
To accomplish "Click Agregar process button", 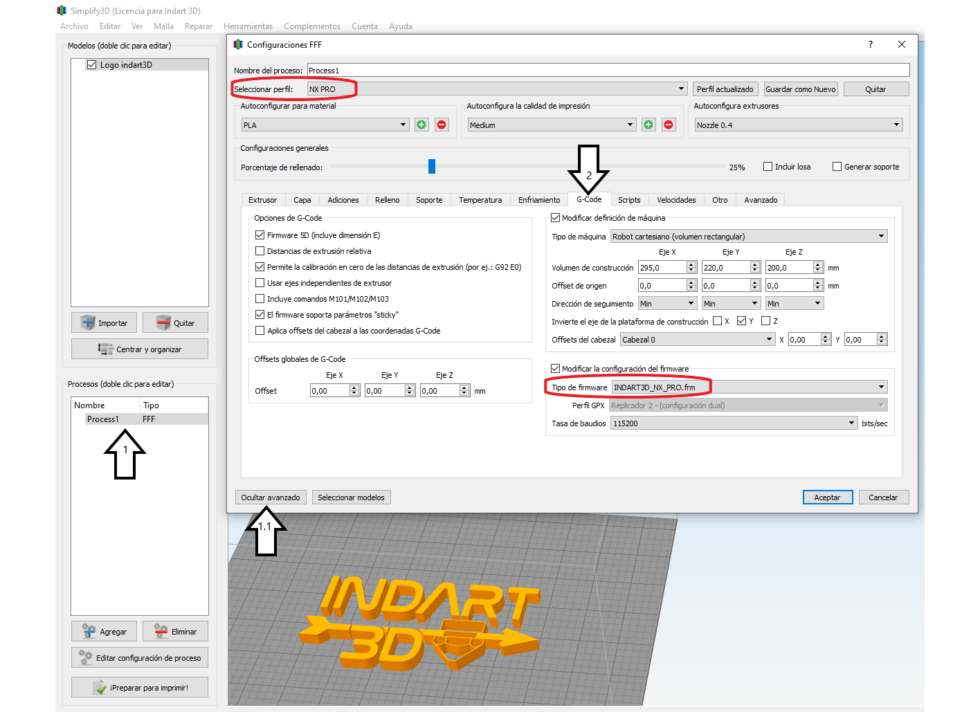I will 104,631.
